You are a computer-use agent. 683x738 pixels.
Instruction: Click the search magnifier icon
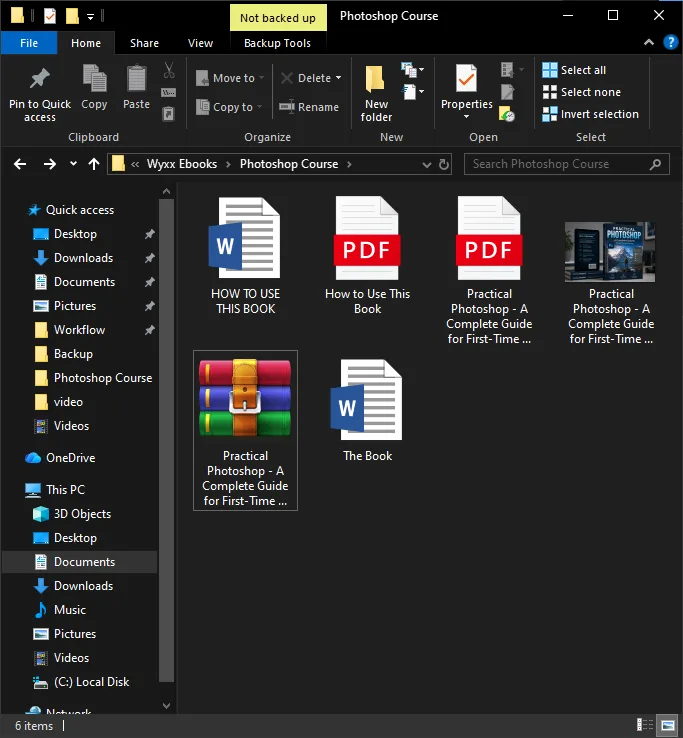(x=655, y=164)
